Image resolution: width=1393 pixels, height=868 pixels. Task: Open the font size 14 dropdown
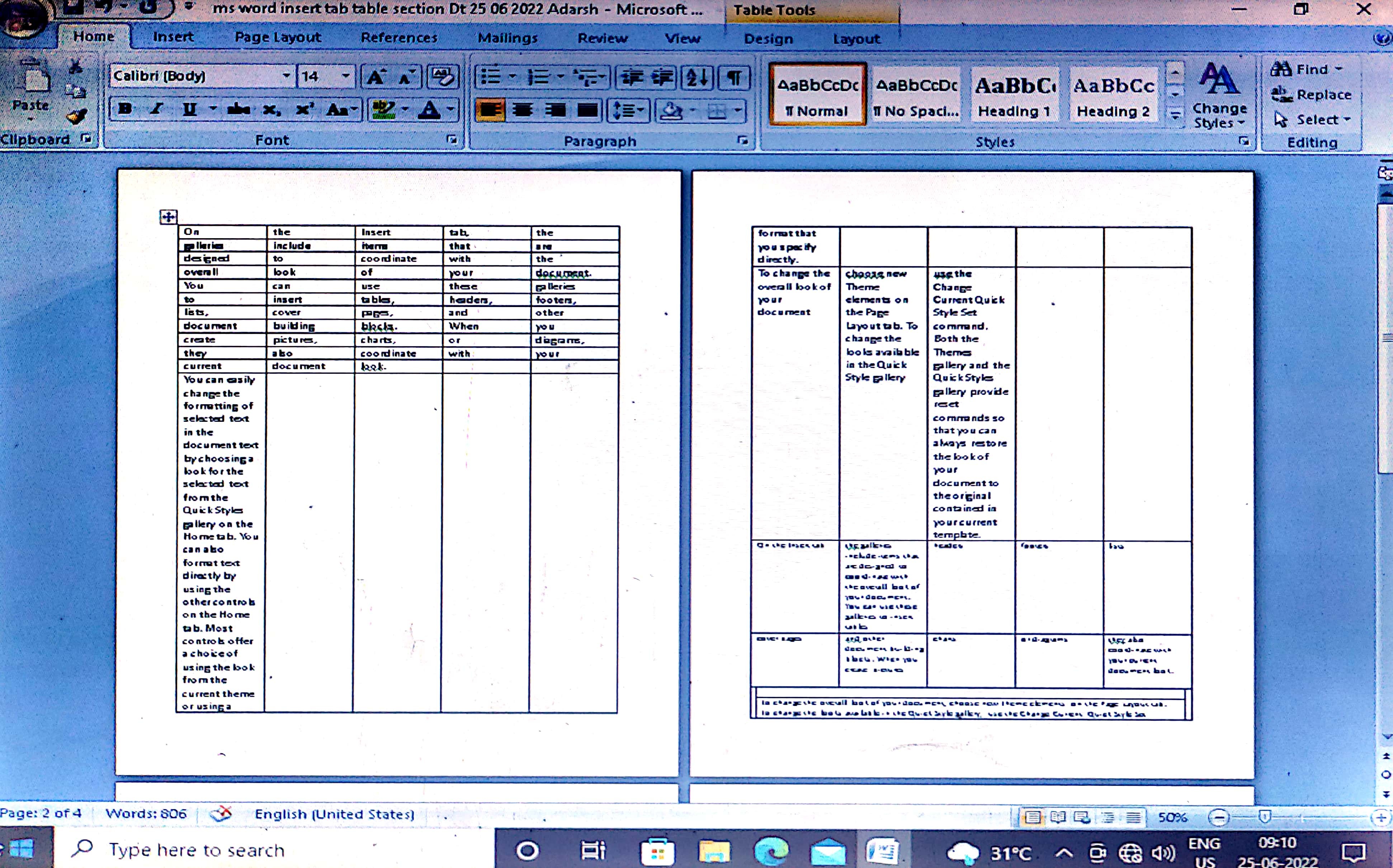[345, 76]
